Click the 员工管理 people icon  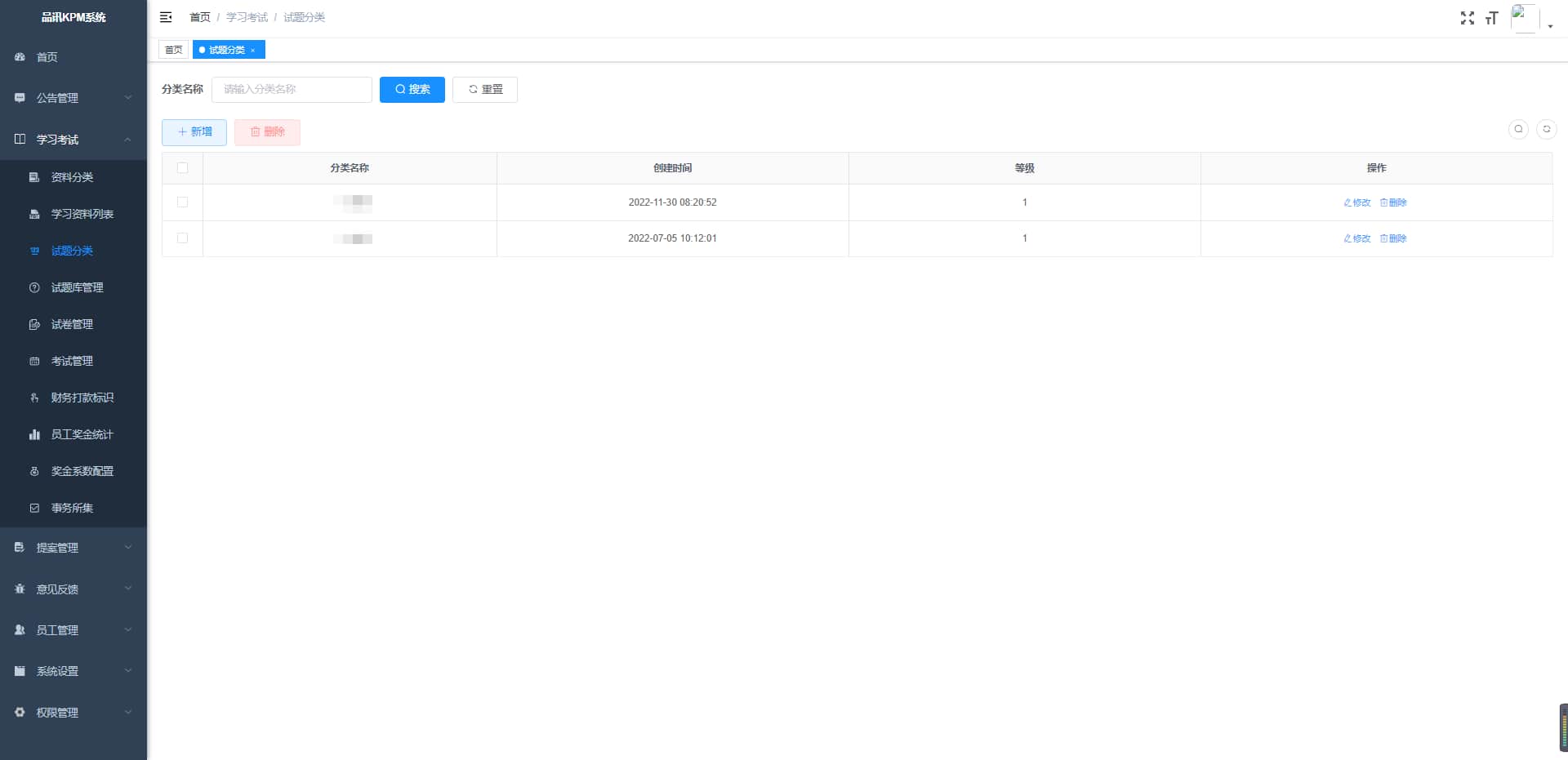[x=20, y=630]
